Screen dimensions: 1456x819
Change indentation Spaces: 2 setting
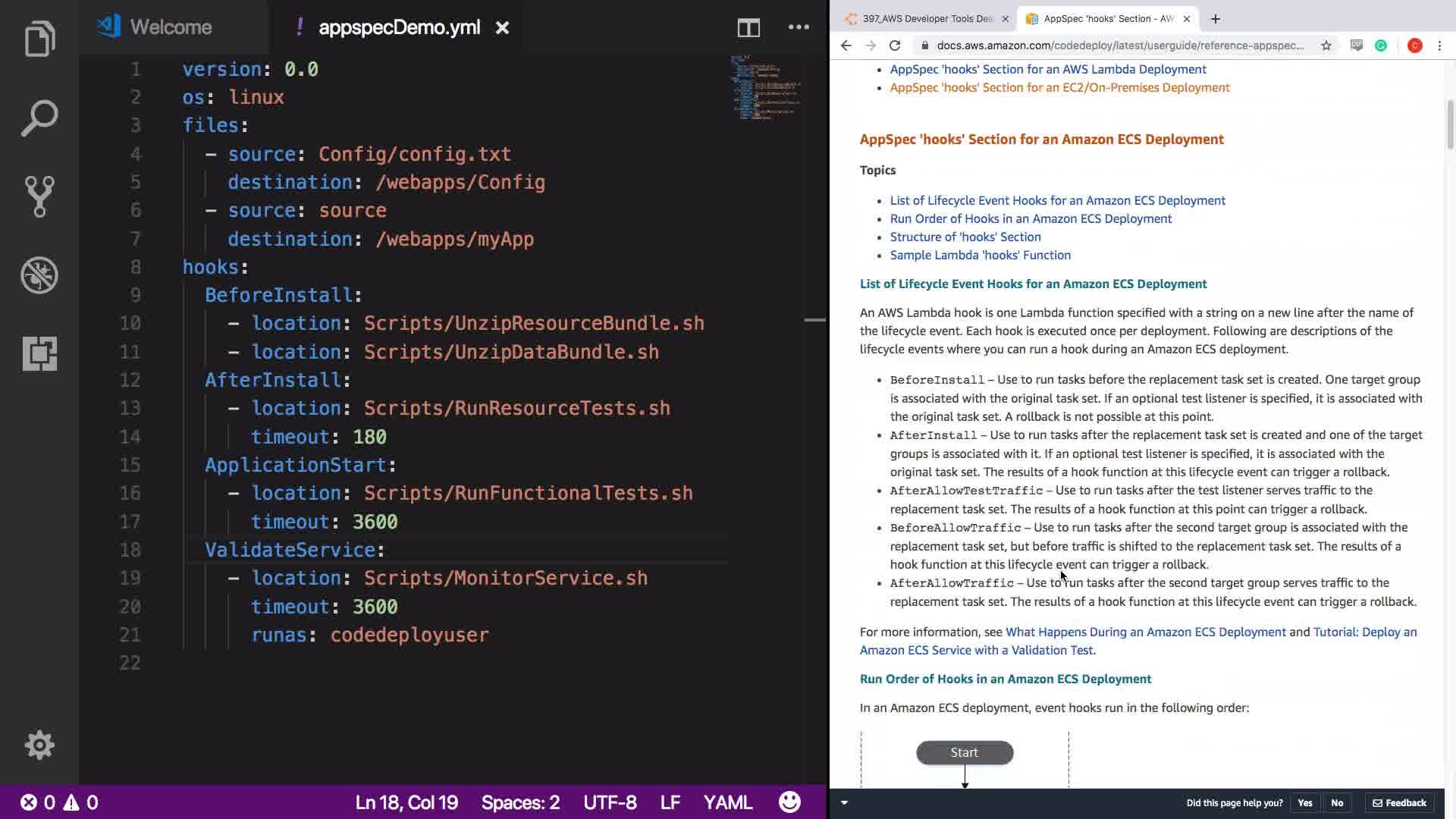click(520, 802)
